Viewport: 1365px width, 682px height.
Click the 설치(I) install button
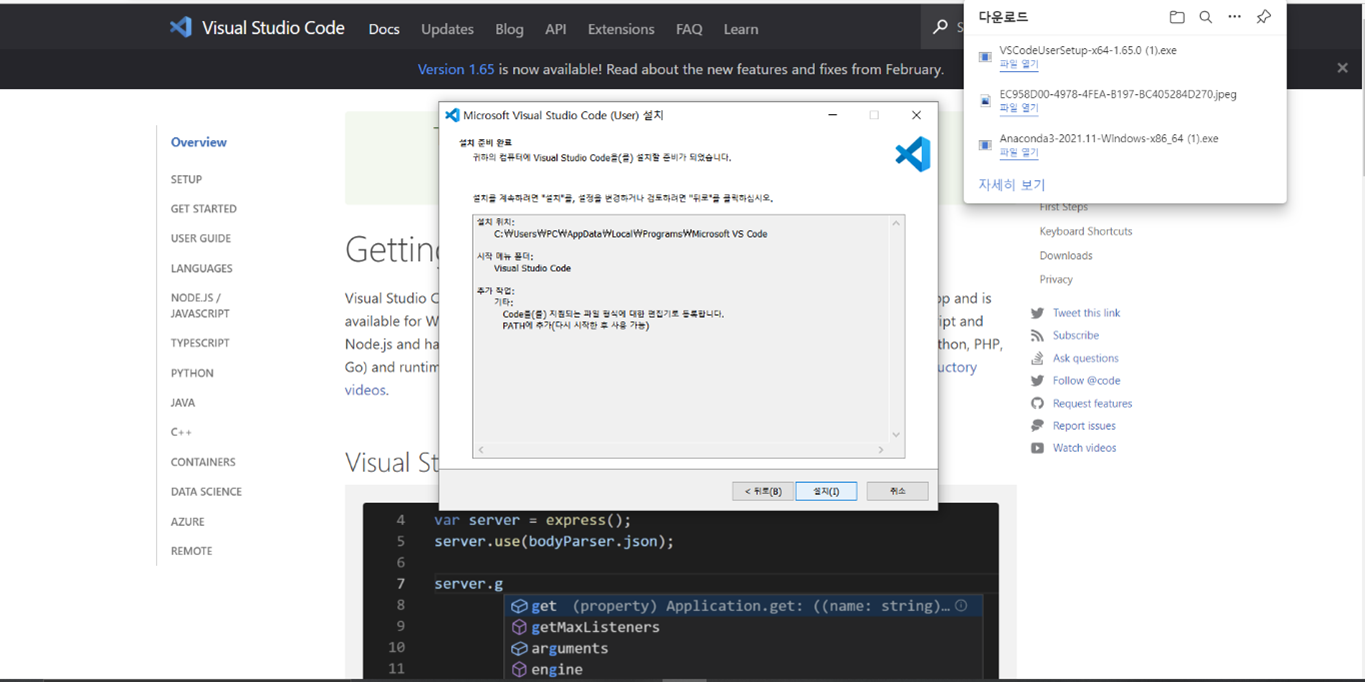click(826, 491)
